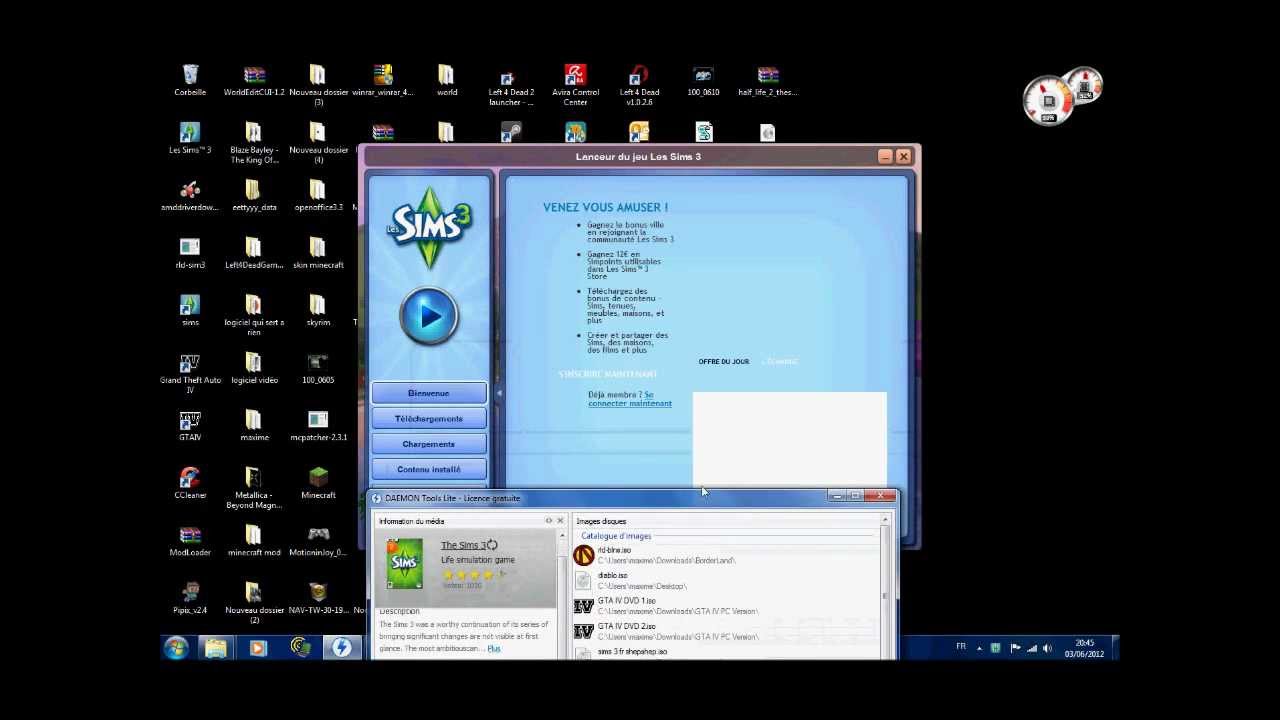Select the CCleaner desktop icon
This screenshot has width=1280, height=720.
[x=190, y=484]
